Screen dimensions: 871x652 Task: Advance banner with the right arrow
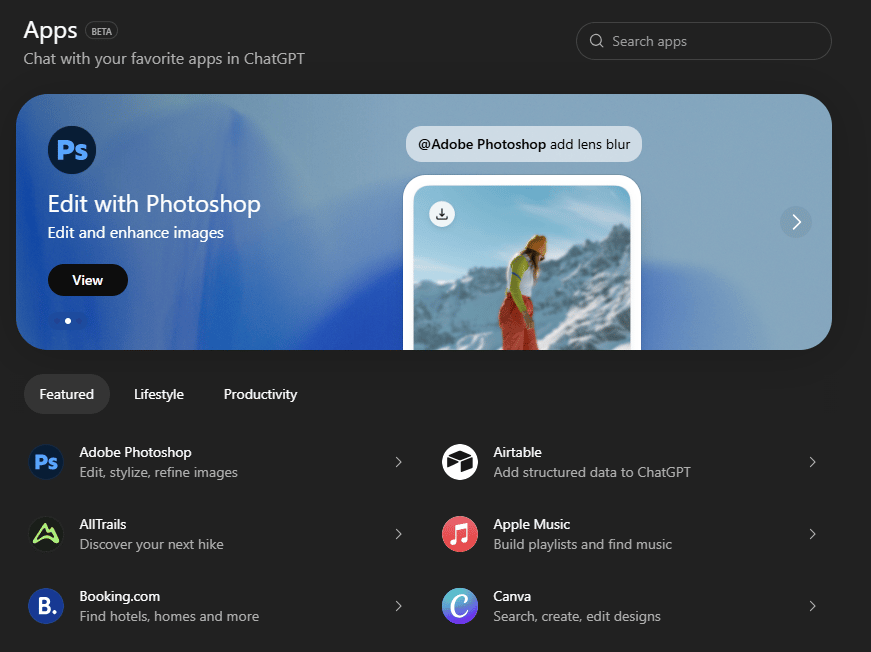click(796, 222)
